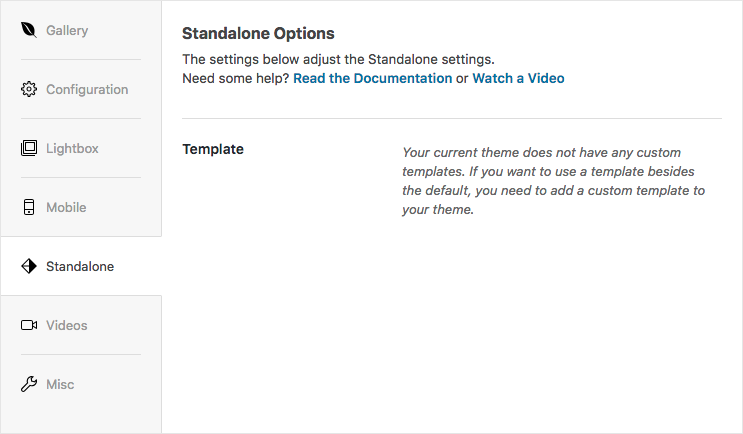
Task: Click the Gallery leaf icon
Action: coord(29,30)
